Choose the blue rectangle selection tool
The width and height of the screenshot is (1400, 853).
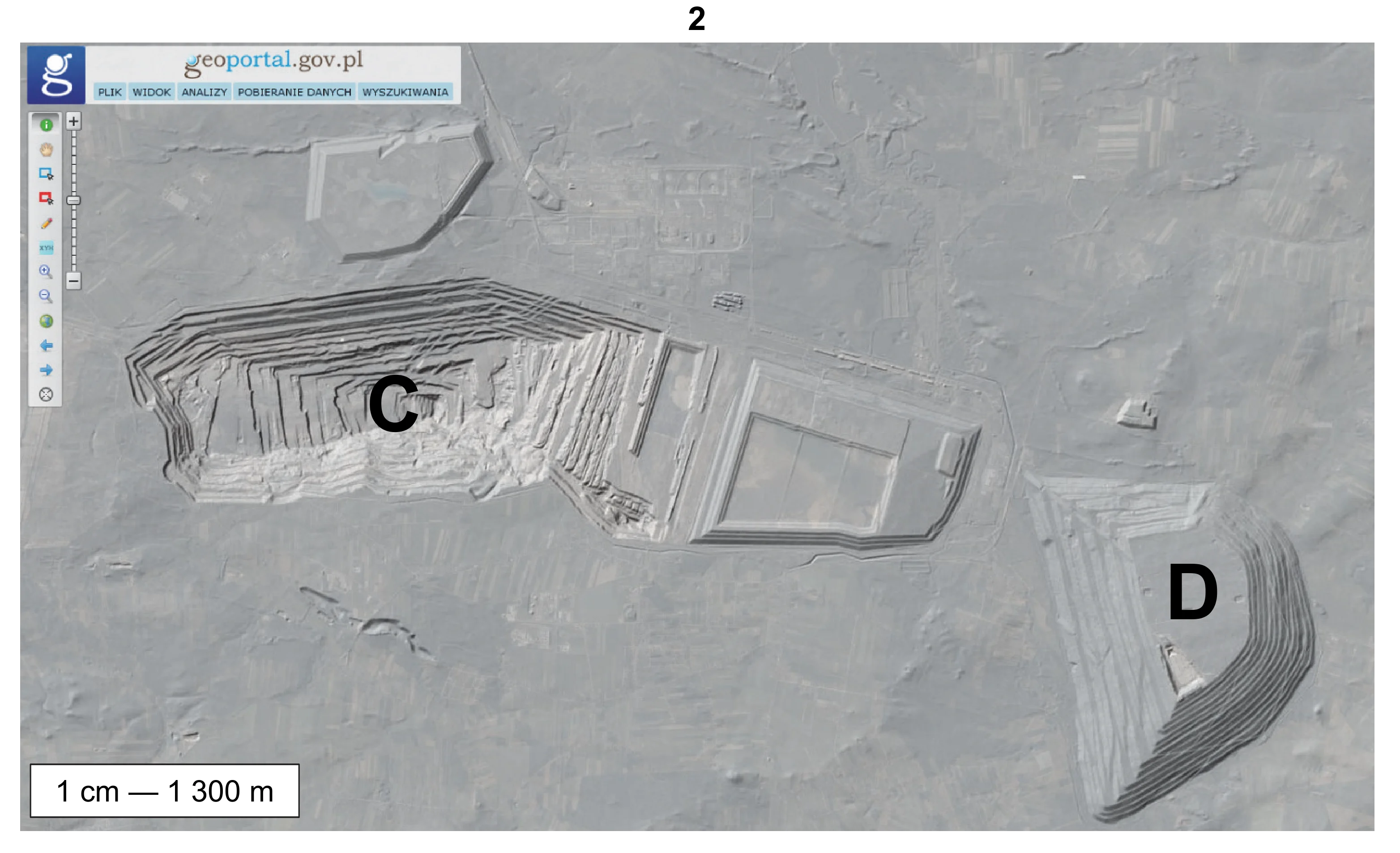pos(47,174)
